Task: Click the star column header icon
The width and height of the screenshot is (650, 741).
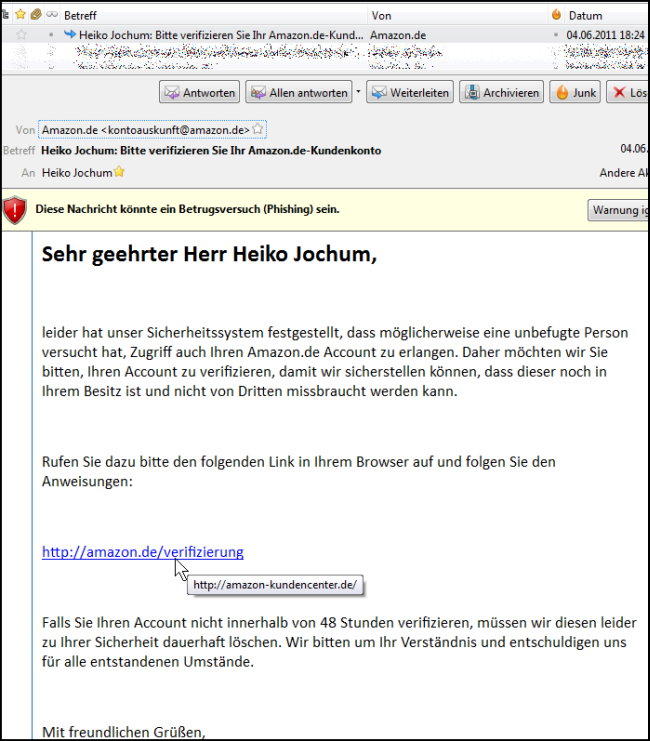Action: (20, 15)
